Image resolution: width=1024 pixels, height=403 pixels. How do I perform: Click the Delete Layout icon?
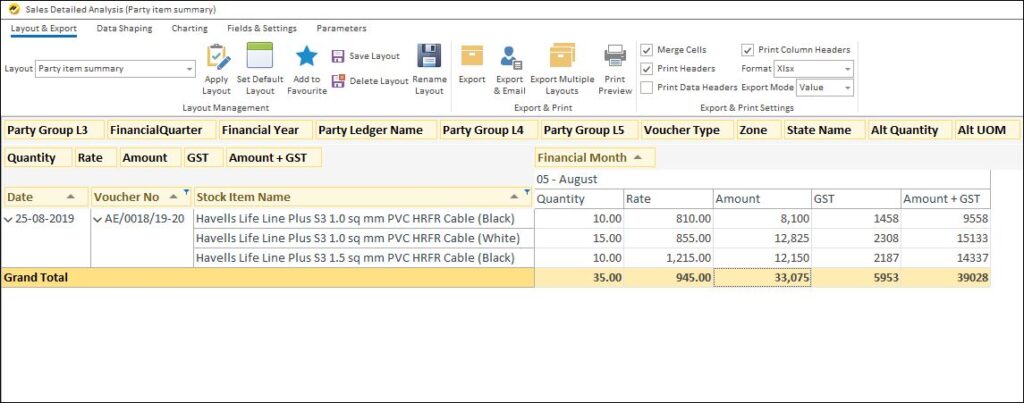tap(338, 81)
